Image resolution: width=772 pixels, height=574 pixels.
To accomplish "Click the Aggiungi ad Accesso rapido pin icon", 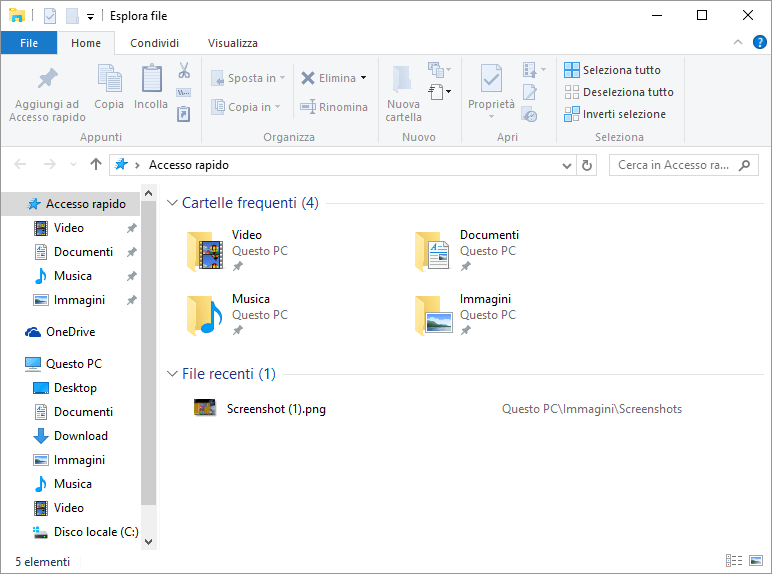I will (x=46, y=79).
